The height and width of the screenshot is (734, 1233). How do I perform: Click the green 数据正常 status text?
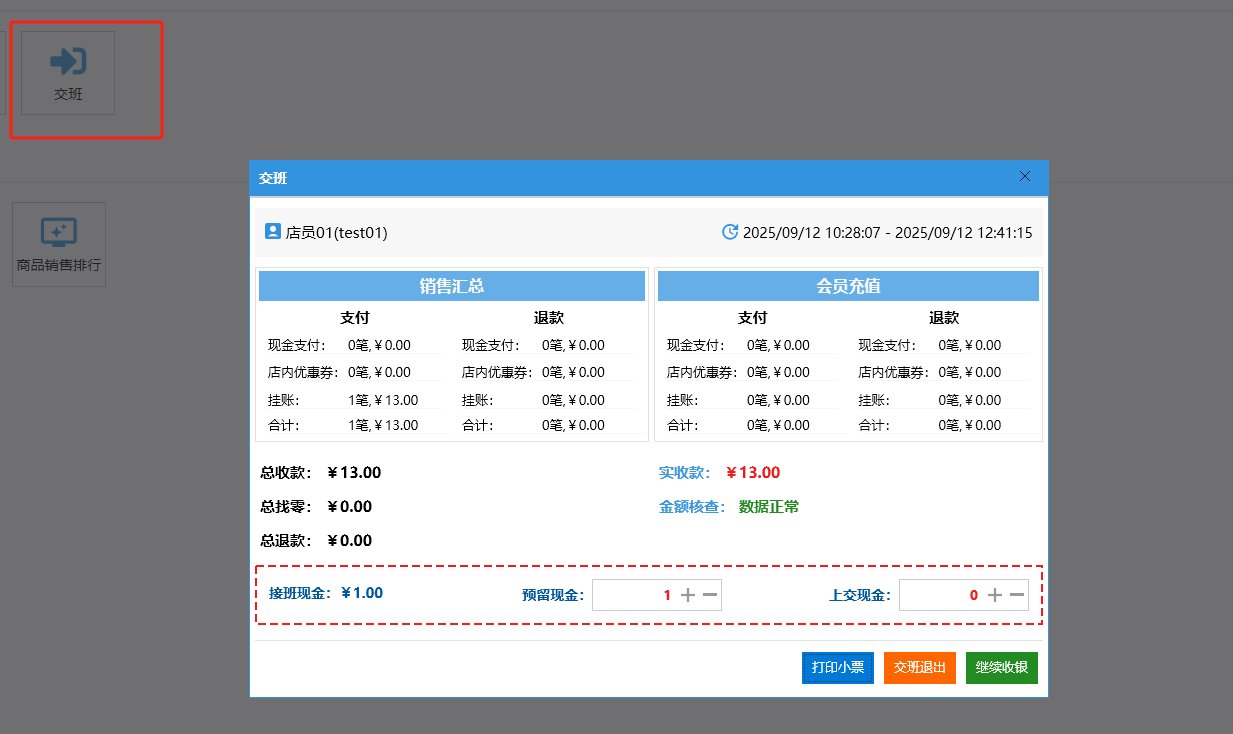coord(768,507)
